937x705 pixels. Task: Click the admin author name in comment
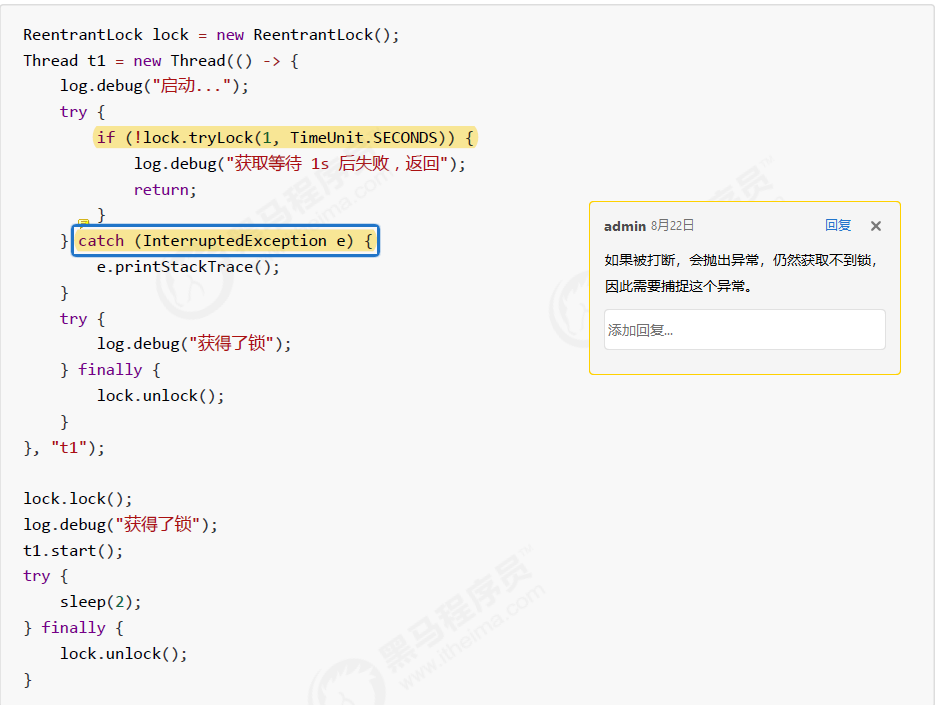click(624, 226)
